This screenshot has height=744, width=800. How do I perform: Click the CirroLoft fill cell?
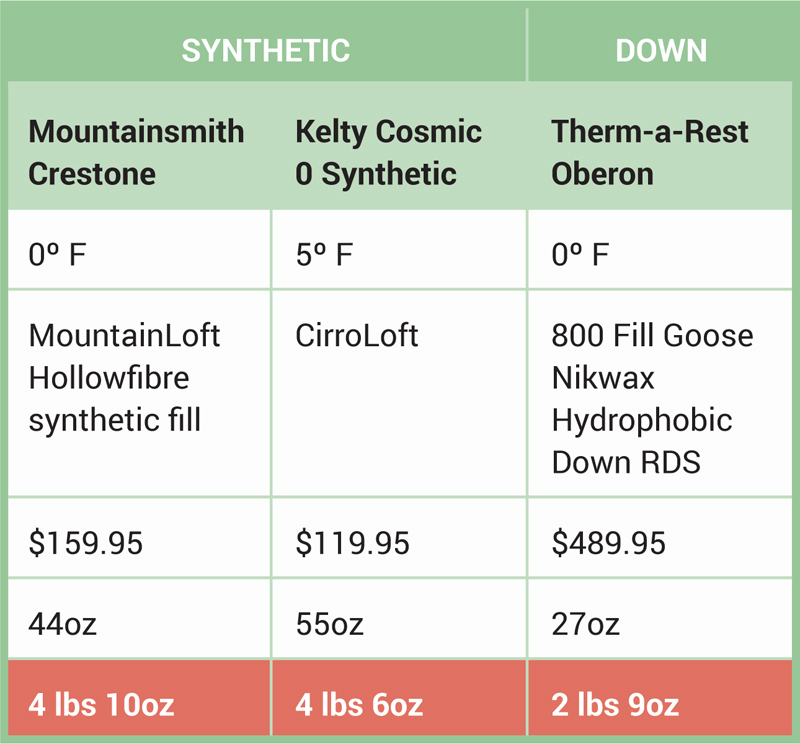tap(399, 393)
